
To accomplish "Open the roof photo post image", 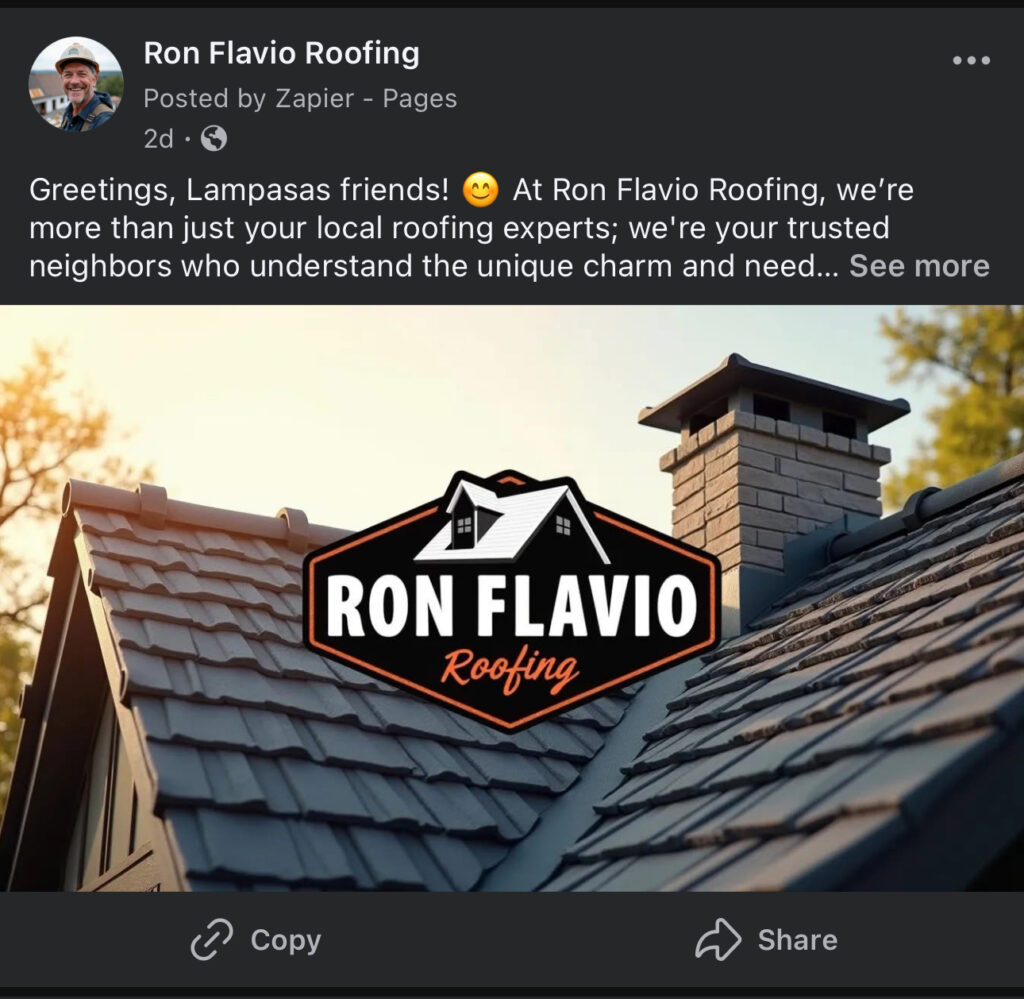I will pyautogui.click(x=512, y=598).
